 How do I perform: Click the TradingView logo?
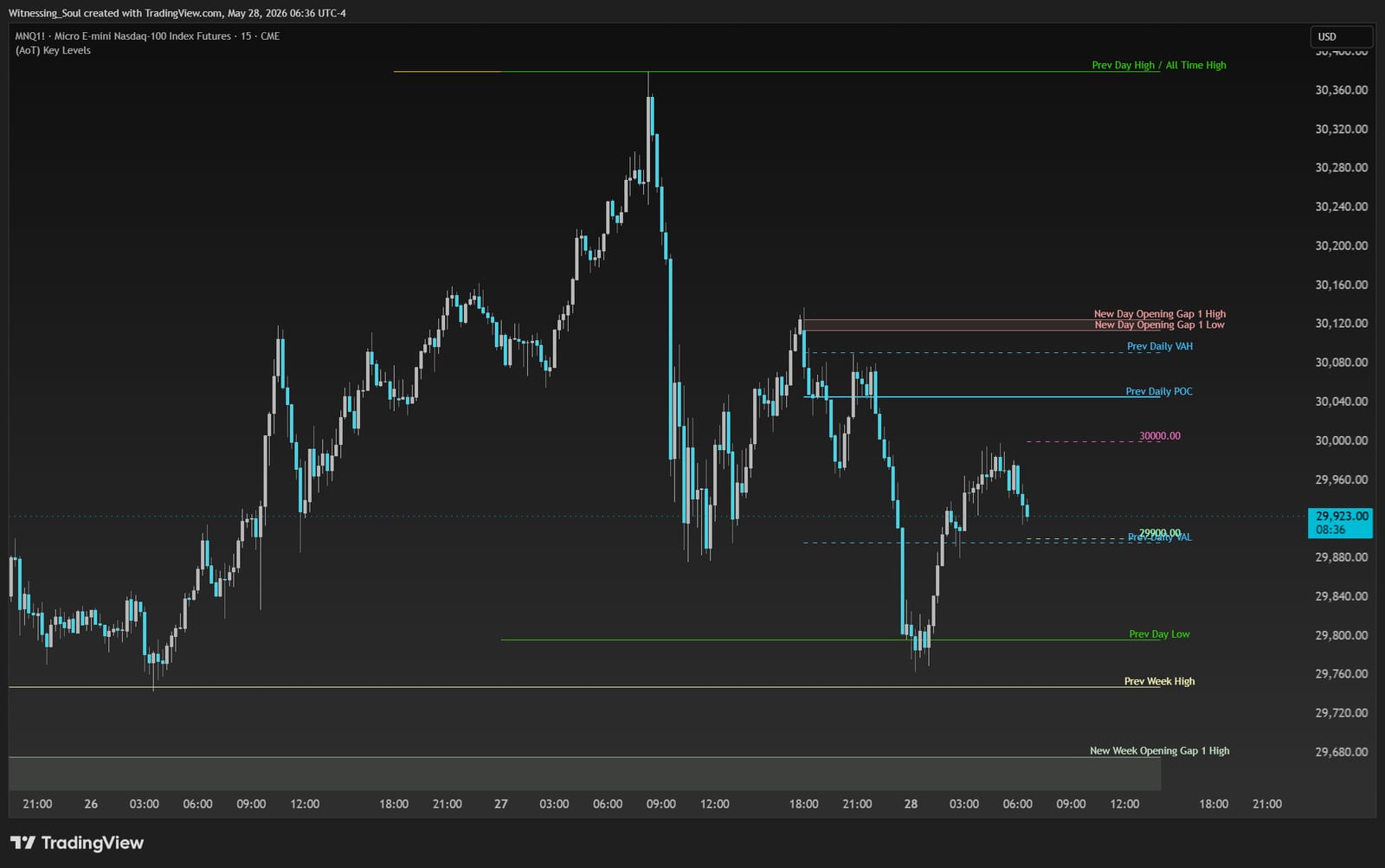[x=77, y=843]
